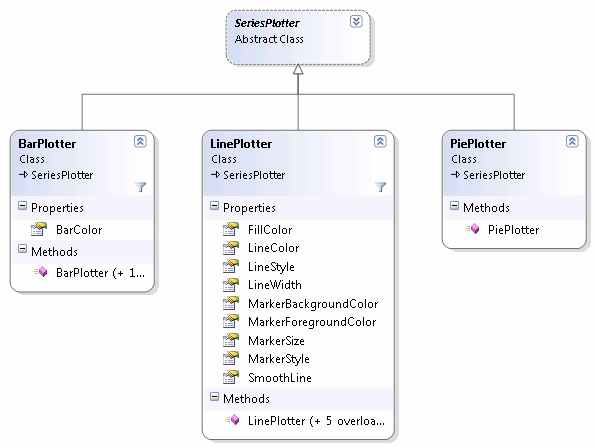Click the LineStyle property icon

(x=231, y=266)
